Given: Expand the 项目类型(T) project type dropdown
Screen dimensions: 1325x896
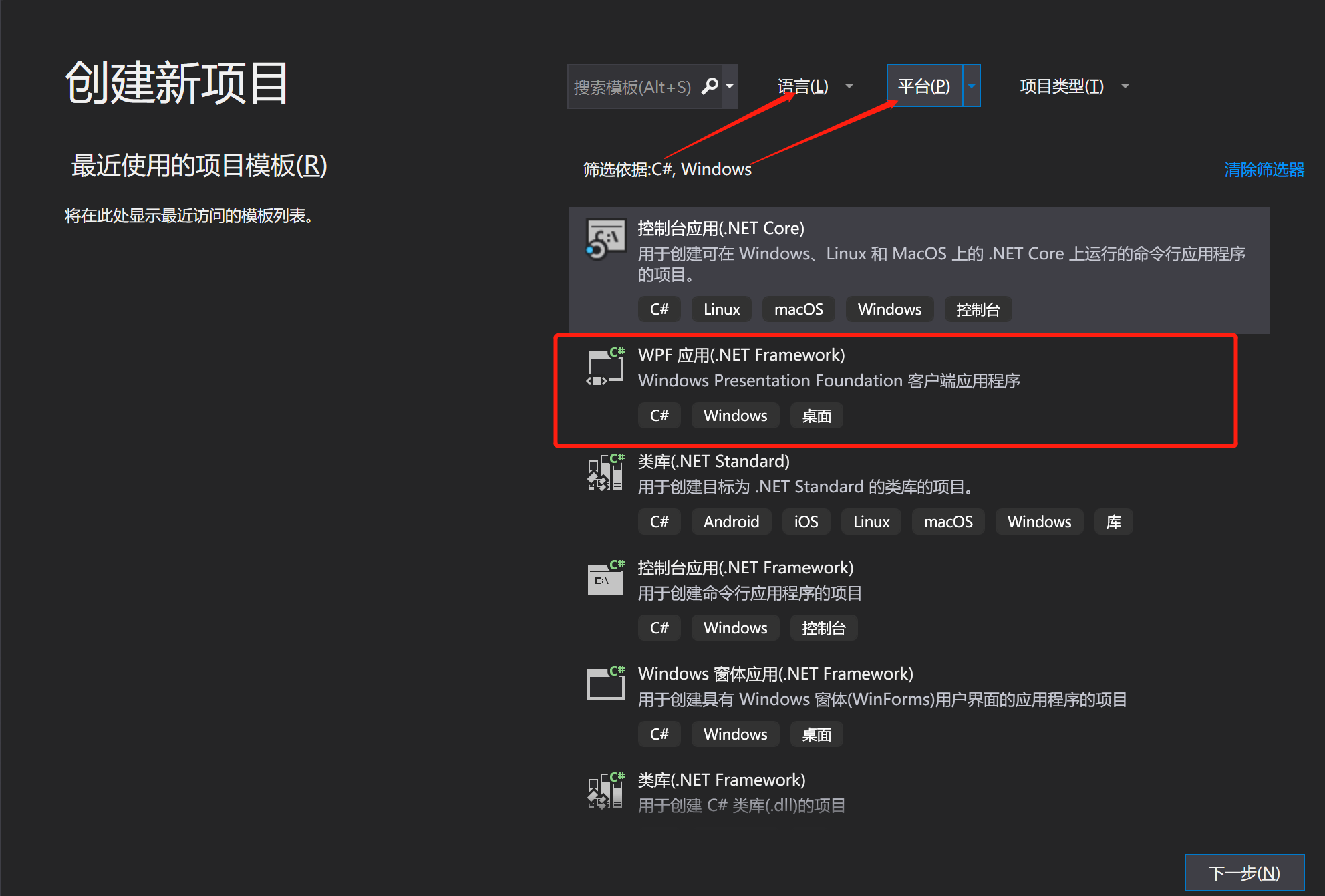Looking at the screenshot, I should point(1125,86).
